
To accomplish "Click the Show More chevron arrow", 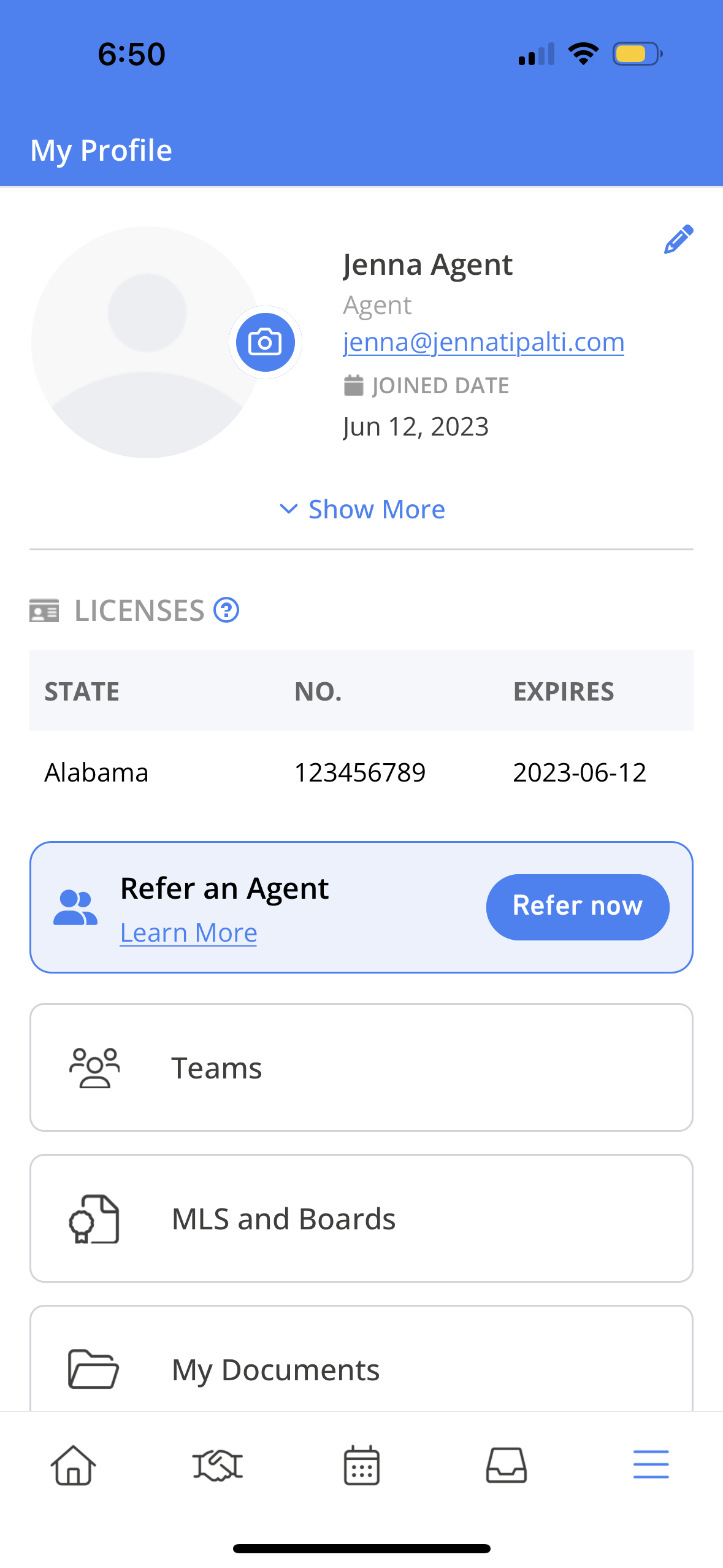I will point(288,509).
